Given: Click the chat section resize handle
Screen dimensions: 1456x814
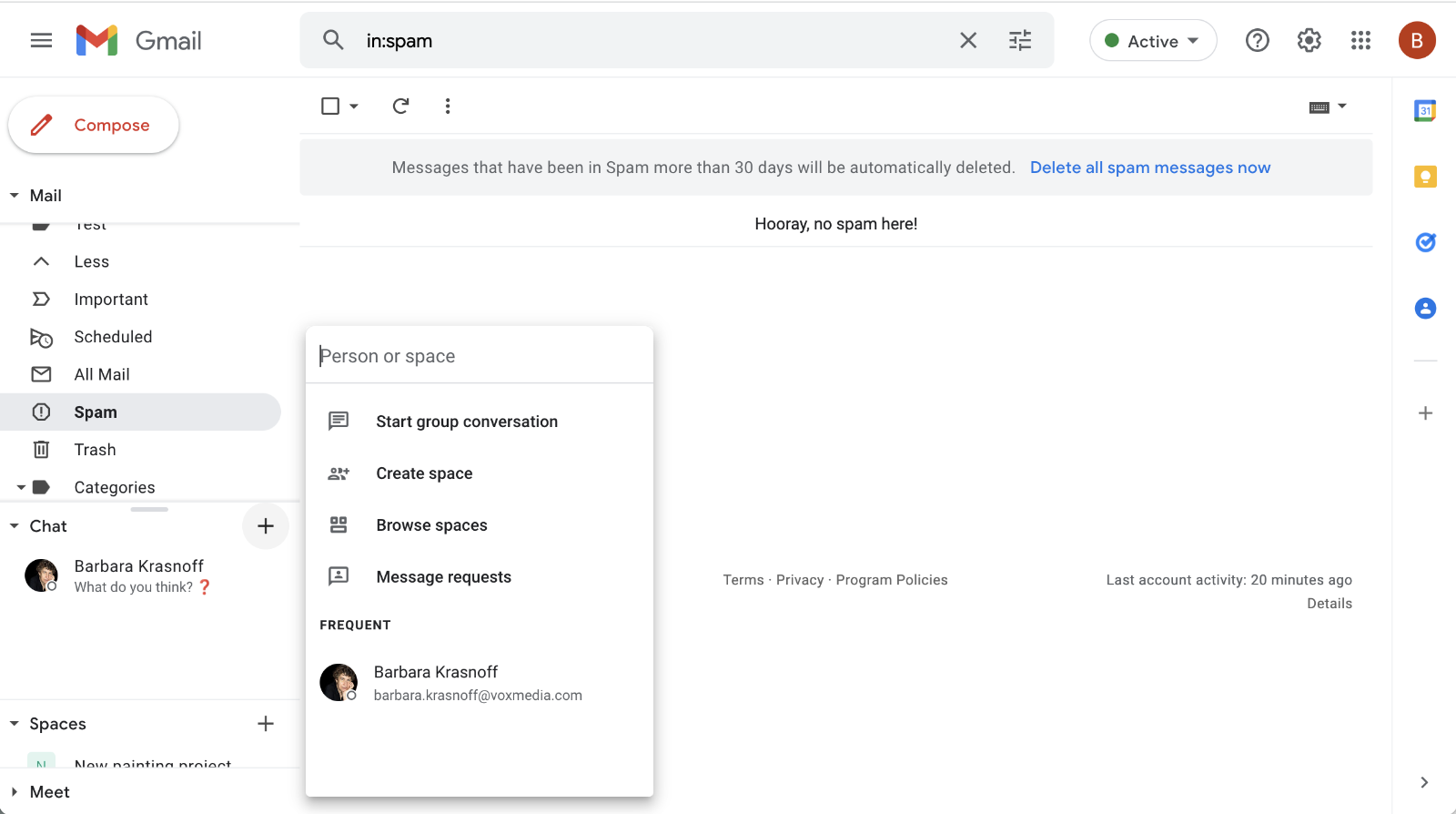Looking at the screenshot, I should pyautogui.click(x=149, y=509).
